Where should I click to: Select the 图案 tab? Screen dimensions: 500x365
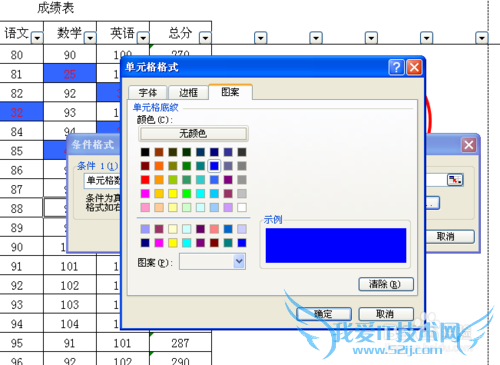[x=230, y=92]
